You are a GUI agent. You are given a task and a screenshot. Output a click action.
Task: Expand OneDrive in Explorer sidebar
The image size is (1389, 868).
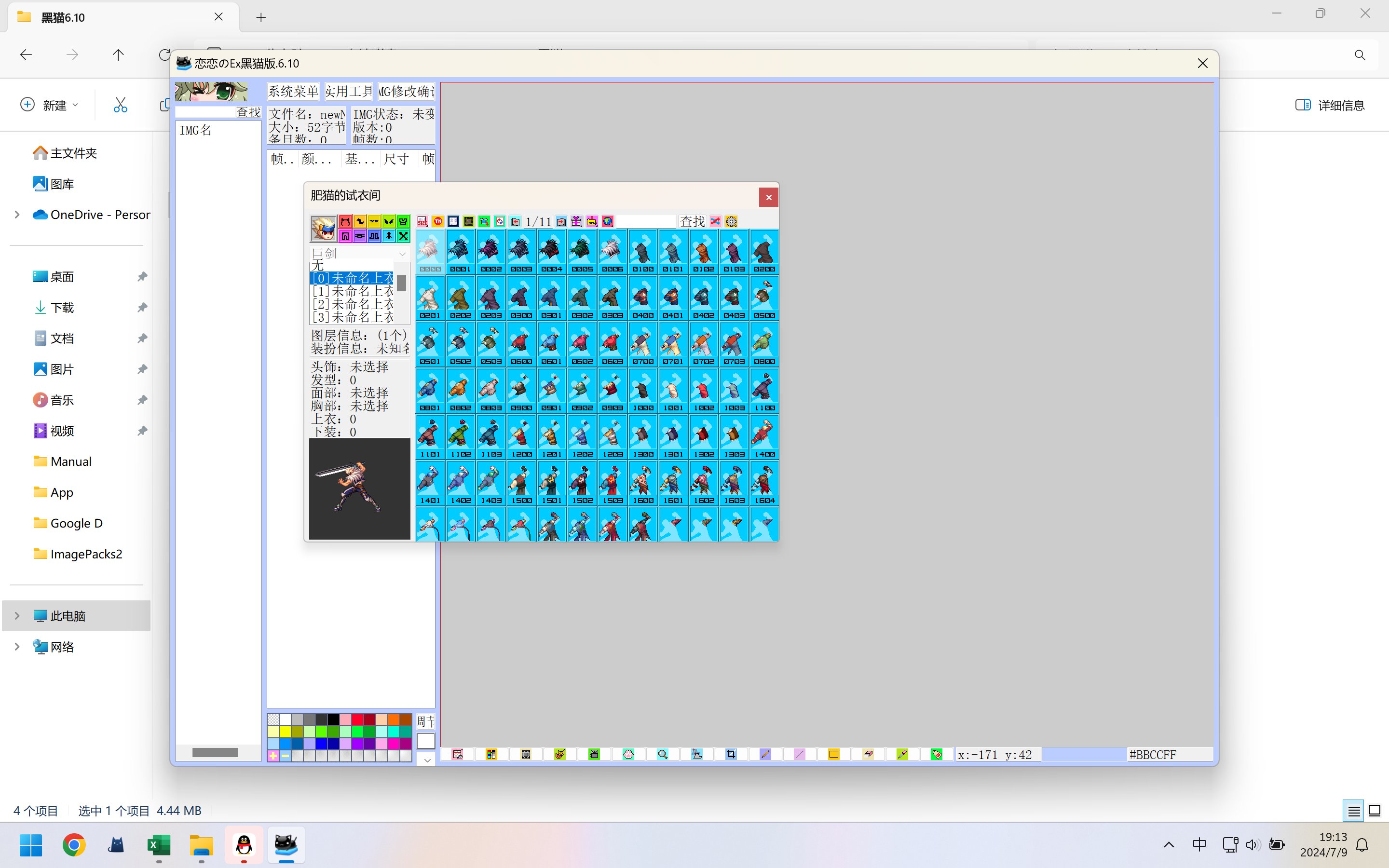(x=17, y=215)
